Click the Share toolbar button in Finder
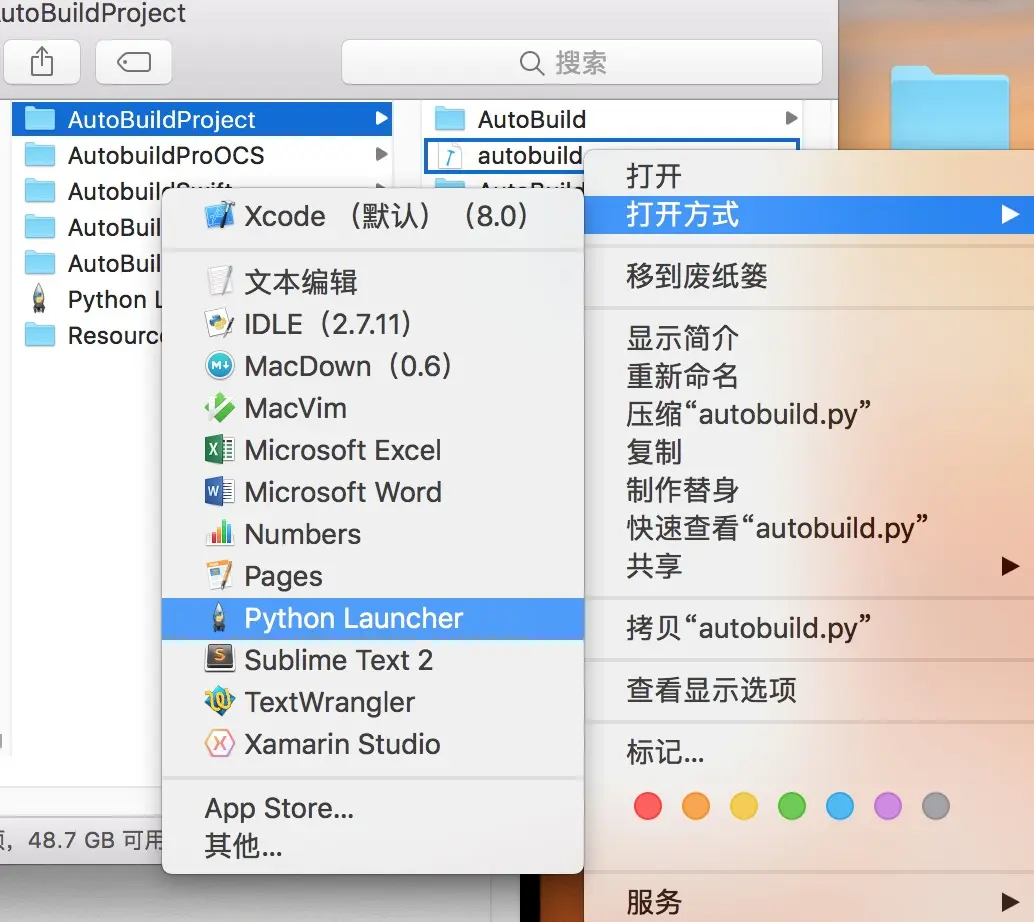The image size is (1034, 922). coord(42,62)
